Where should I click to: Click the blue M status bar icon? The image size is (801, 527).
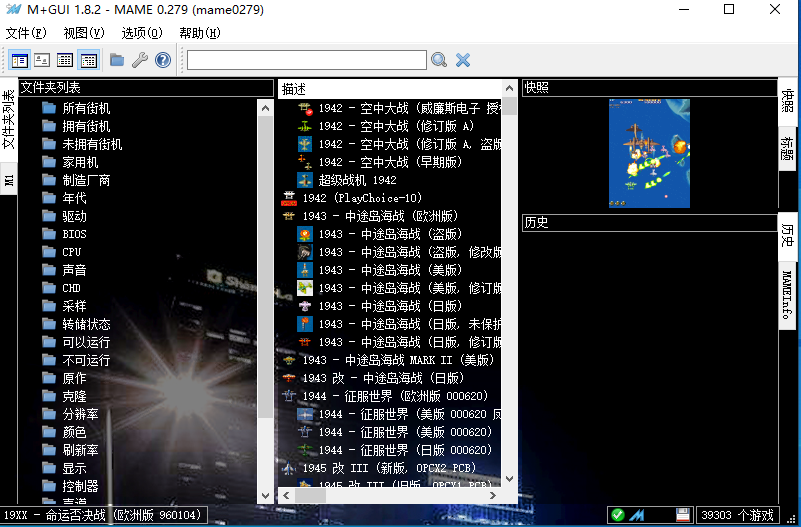637,515
